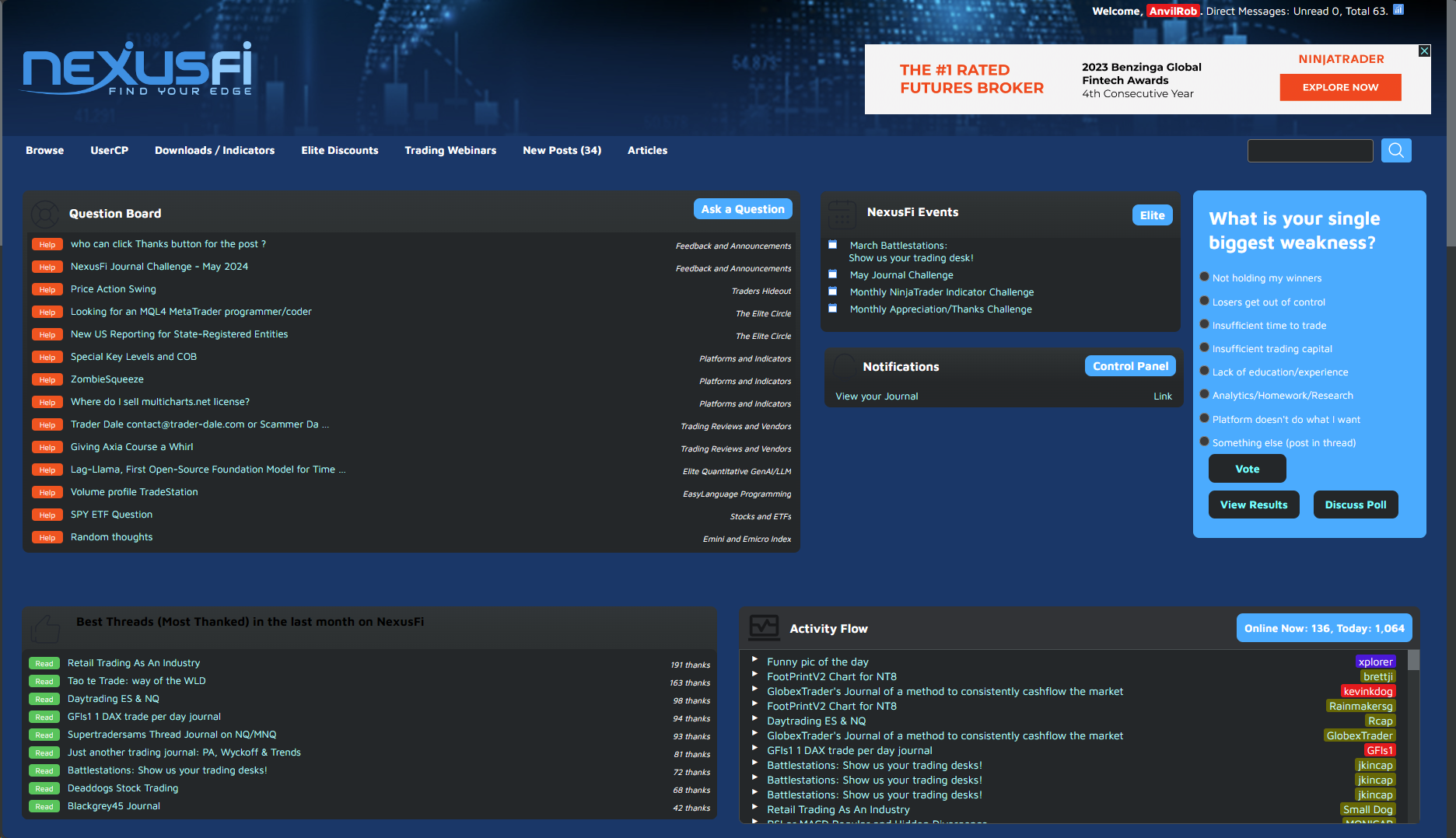Click the Discuss Poll button
Screen dimensions: 1456x838
(1356, 505)
